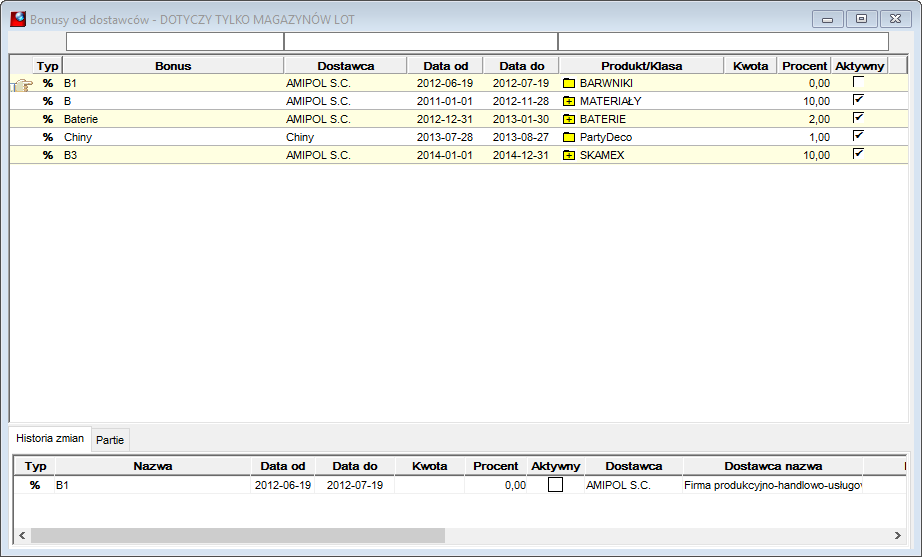Toggle Aktywny checkbox for Chiny bonus
922x557 pixels.
coord(858,136)
